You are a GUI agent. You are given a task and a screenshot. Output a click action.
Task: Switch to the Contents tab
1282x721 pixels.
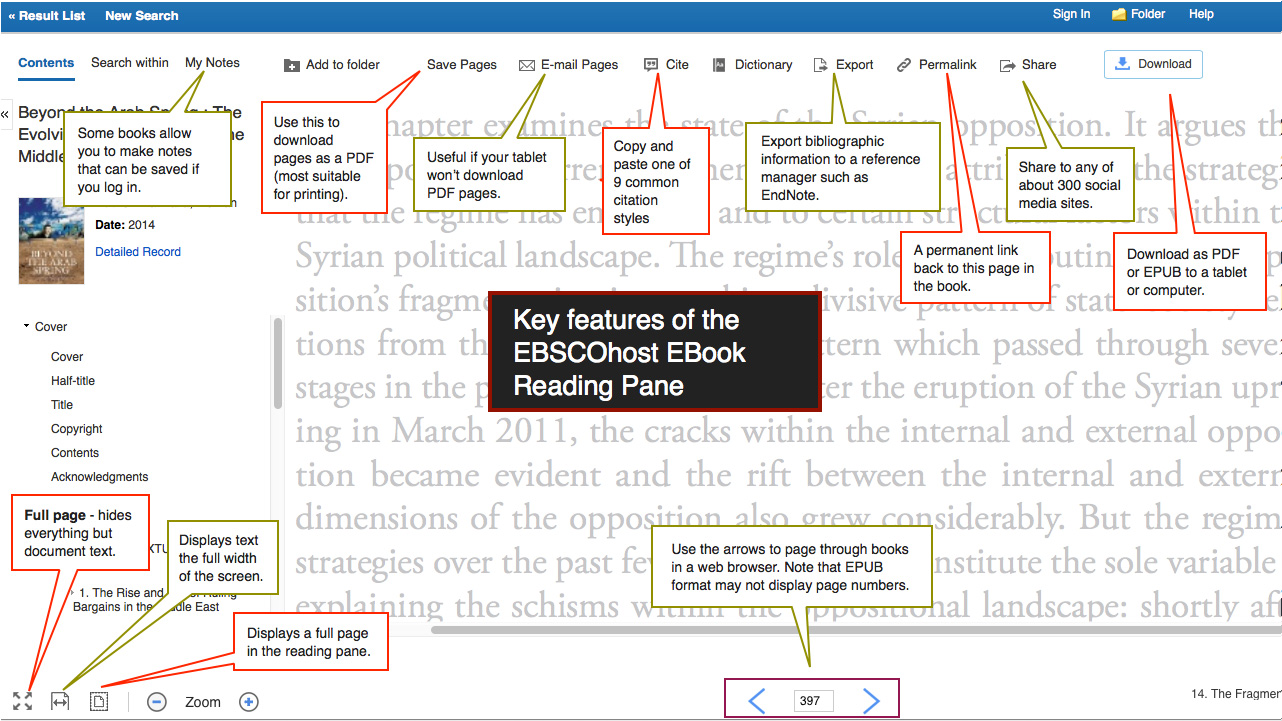tap(46, 62)
